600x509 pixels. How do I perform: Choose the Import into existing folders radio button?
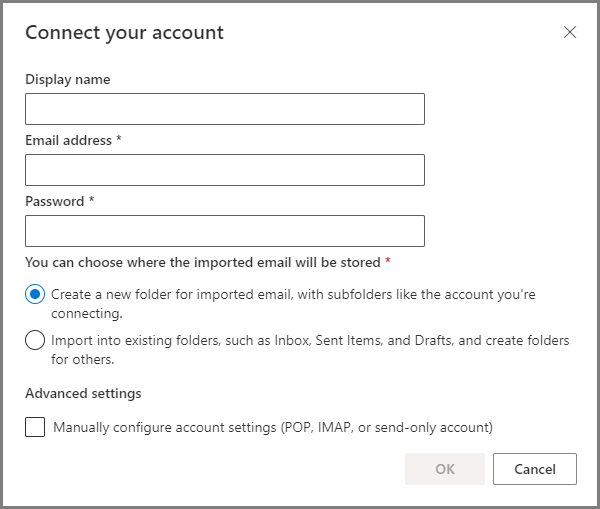click(x=35, y=340)
